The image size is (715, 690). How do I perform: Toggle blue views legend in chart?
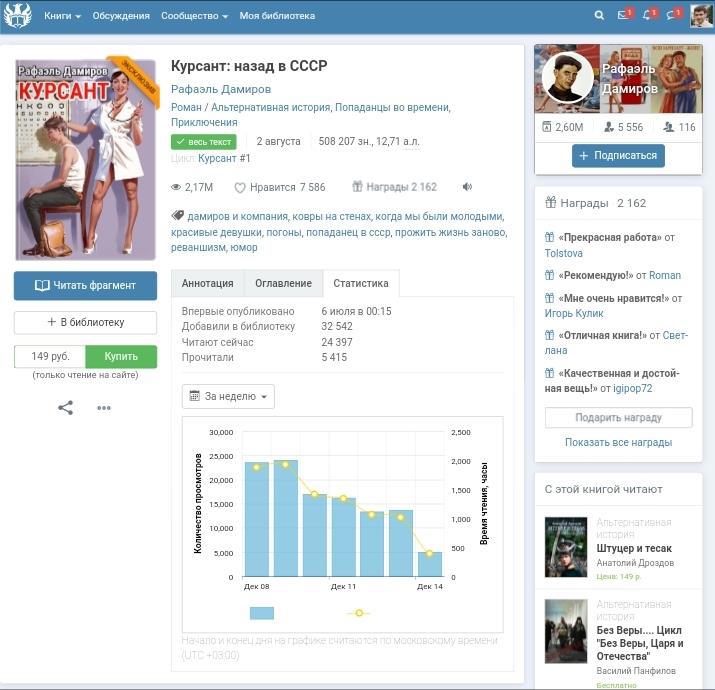pos(262,613)
